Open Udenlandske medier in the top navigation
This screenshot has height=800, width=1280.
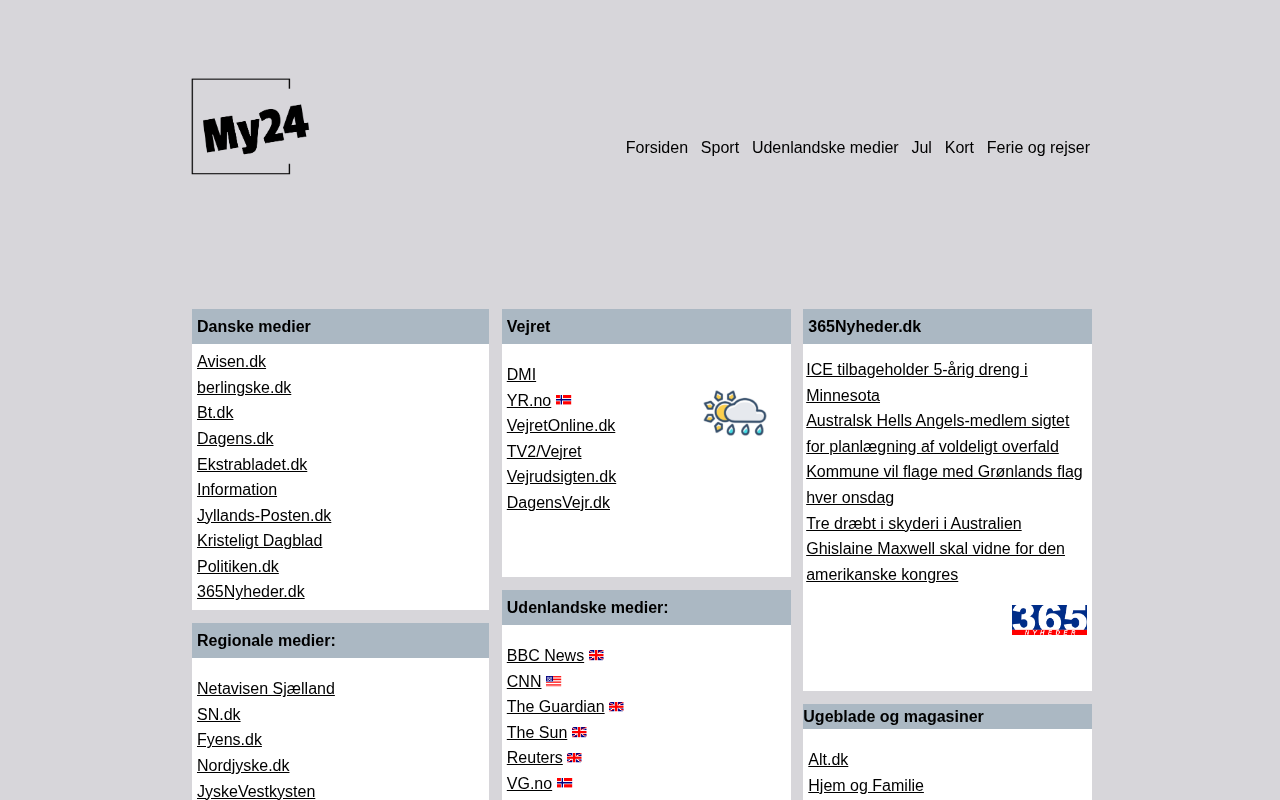[x=825, y=148]
